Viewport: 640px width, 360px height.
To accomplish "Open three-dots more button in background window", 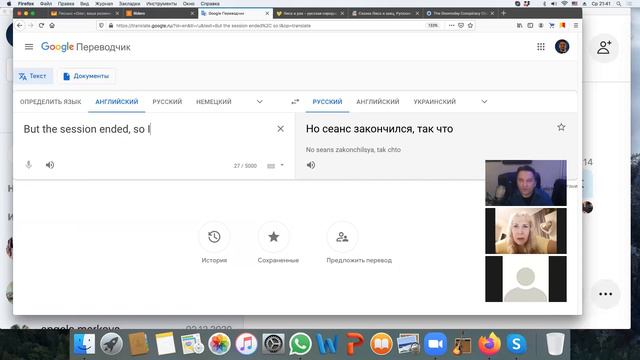I will (x=605, y=294).
